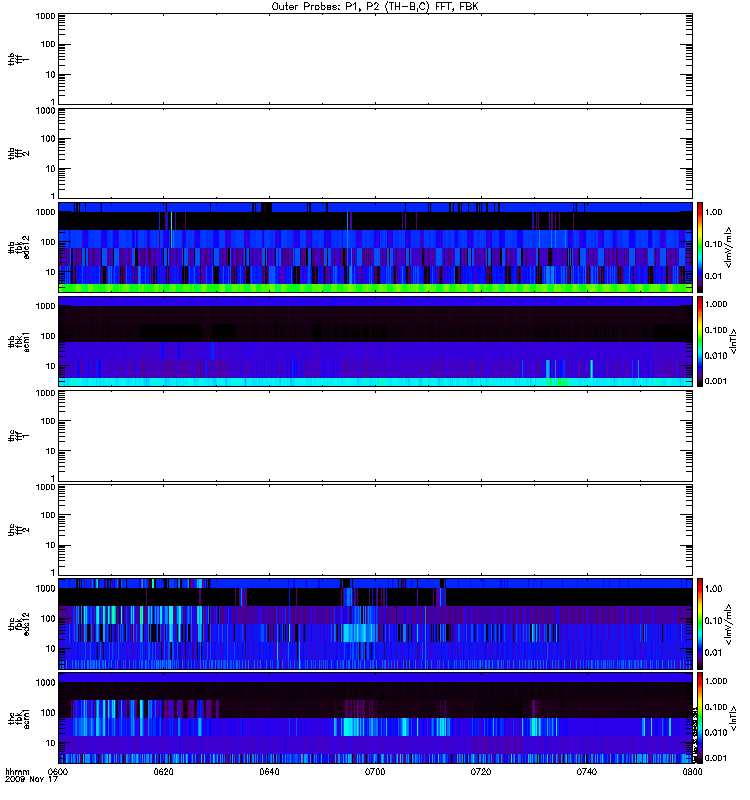The height and width of the screenshot is (800, 750).
Task: Click the 0600 time axis label
Action: tap(58, 771)
